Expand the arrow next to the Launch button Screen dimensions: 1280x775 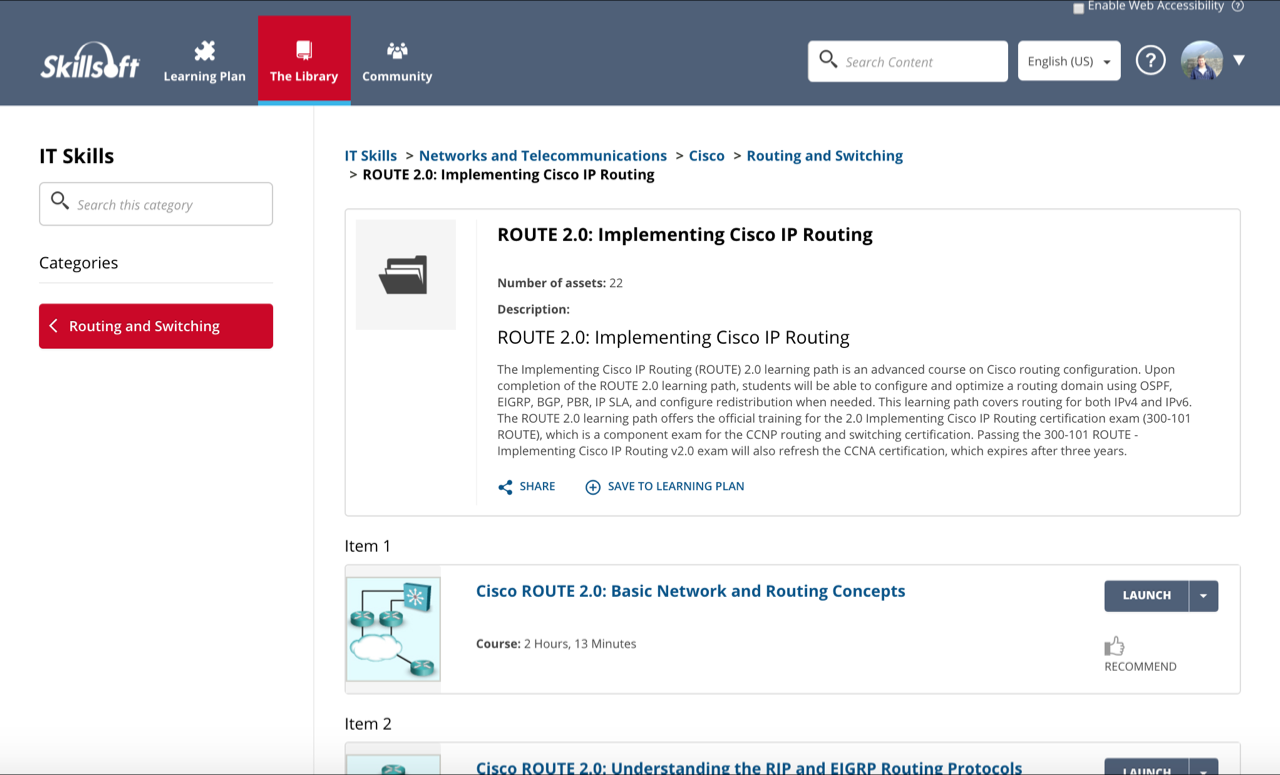[1204, 595]
